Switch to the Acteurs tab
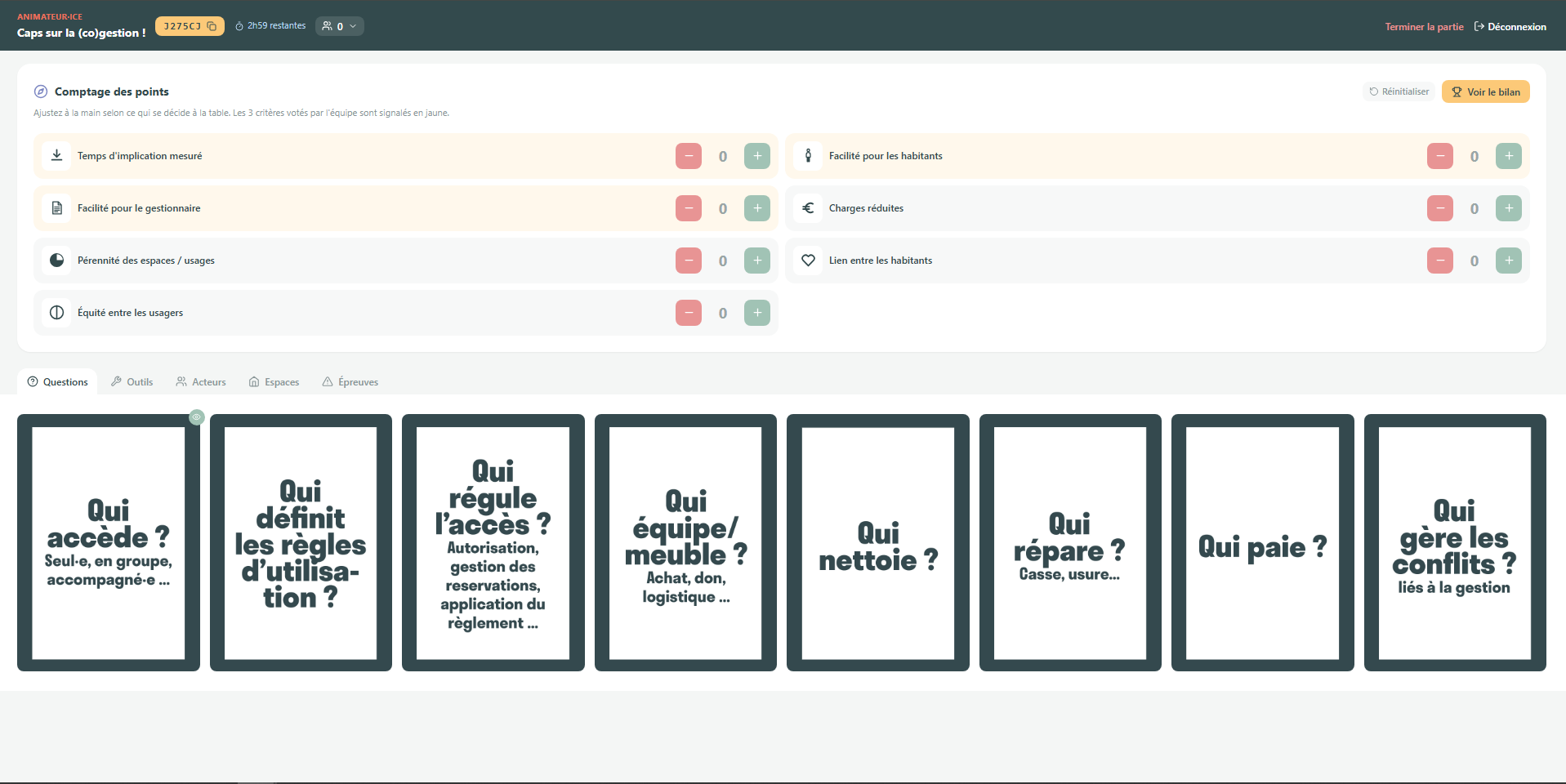The width and height of the screenshot is (1566, 784). (201, 381)
